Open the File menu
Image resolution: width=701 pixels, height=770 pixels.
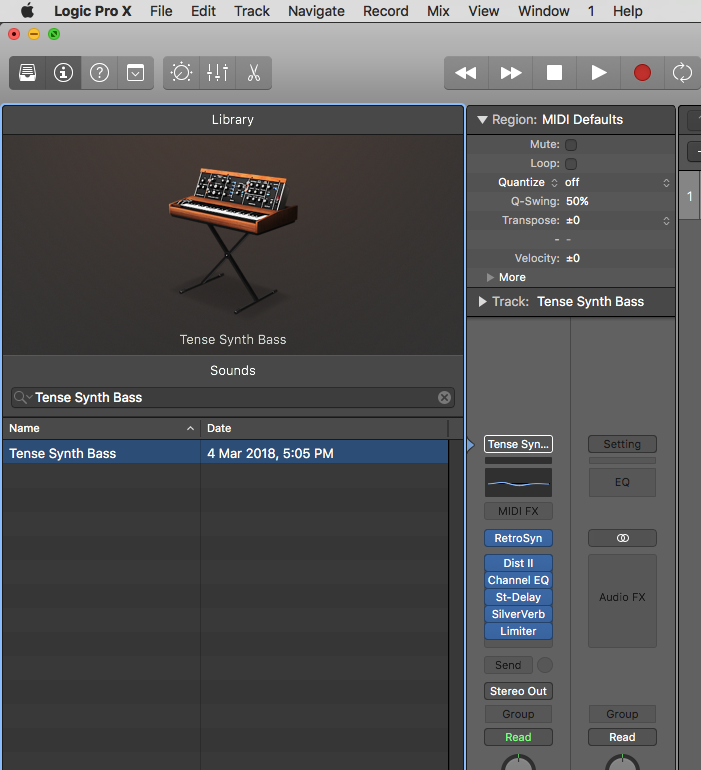161,11
